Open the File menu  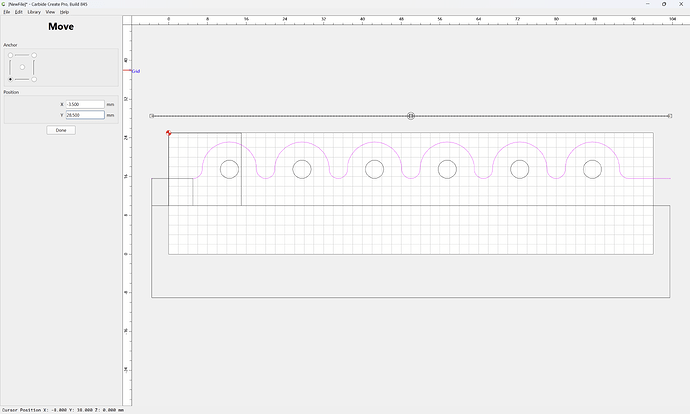(7, 12)
